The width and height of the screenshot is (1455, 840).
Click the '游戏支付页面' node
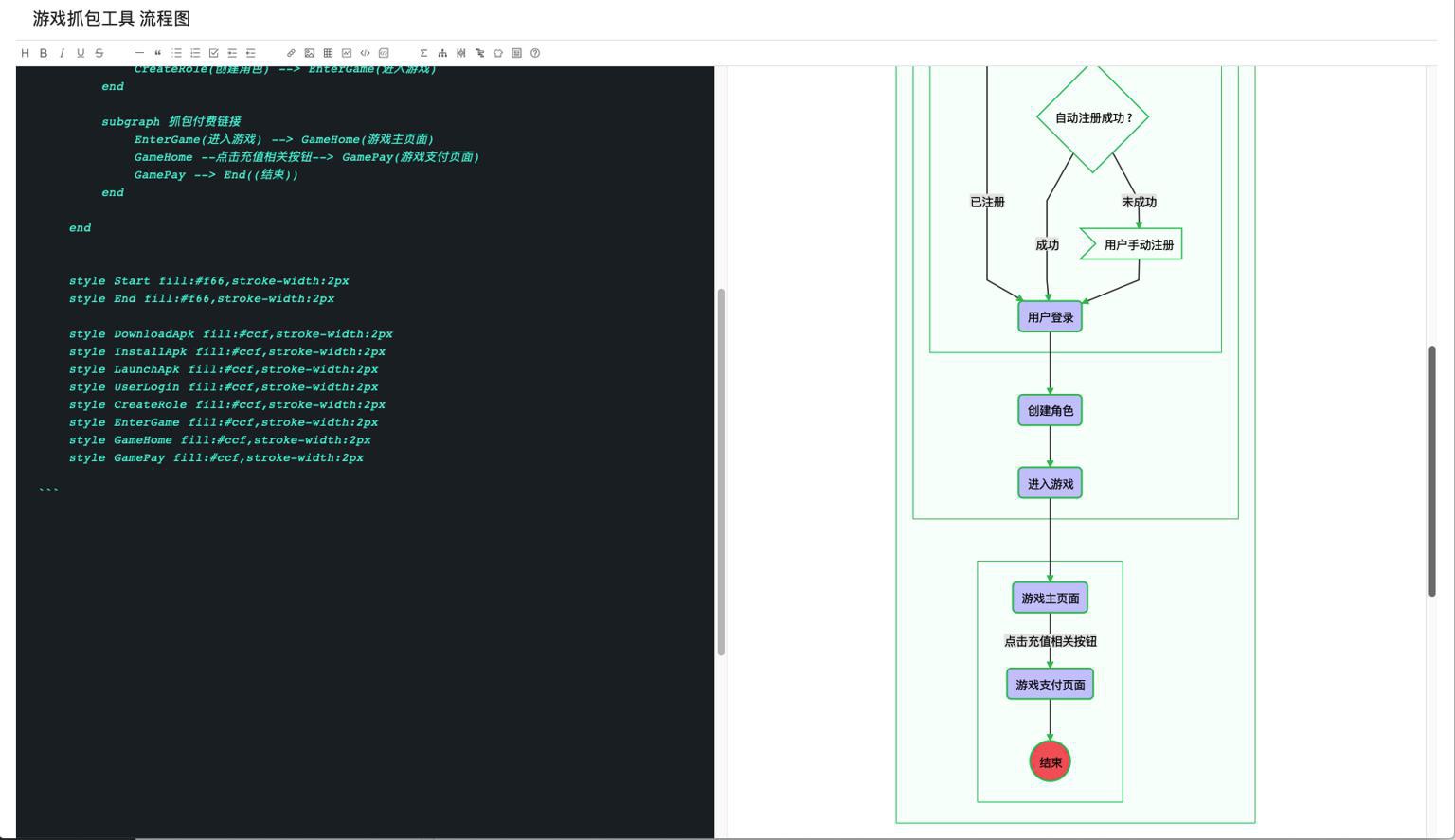point(1051,685)
